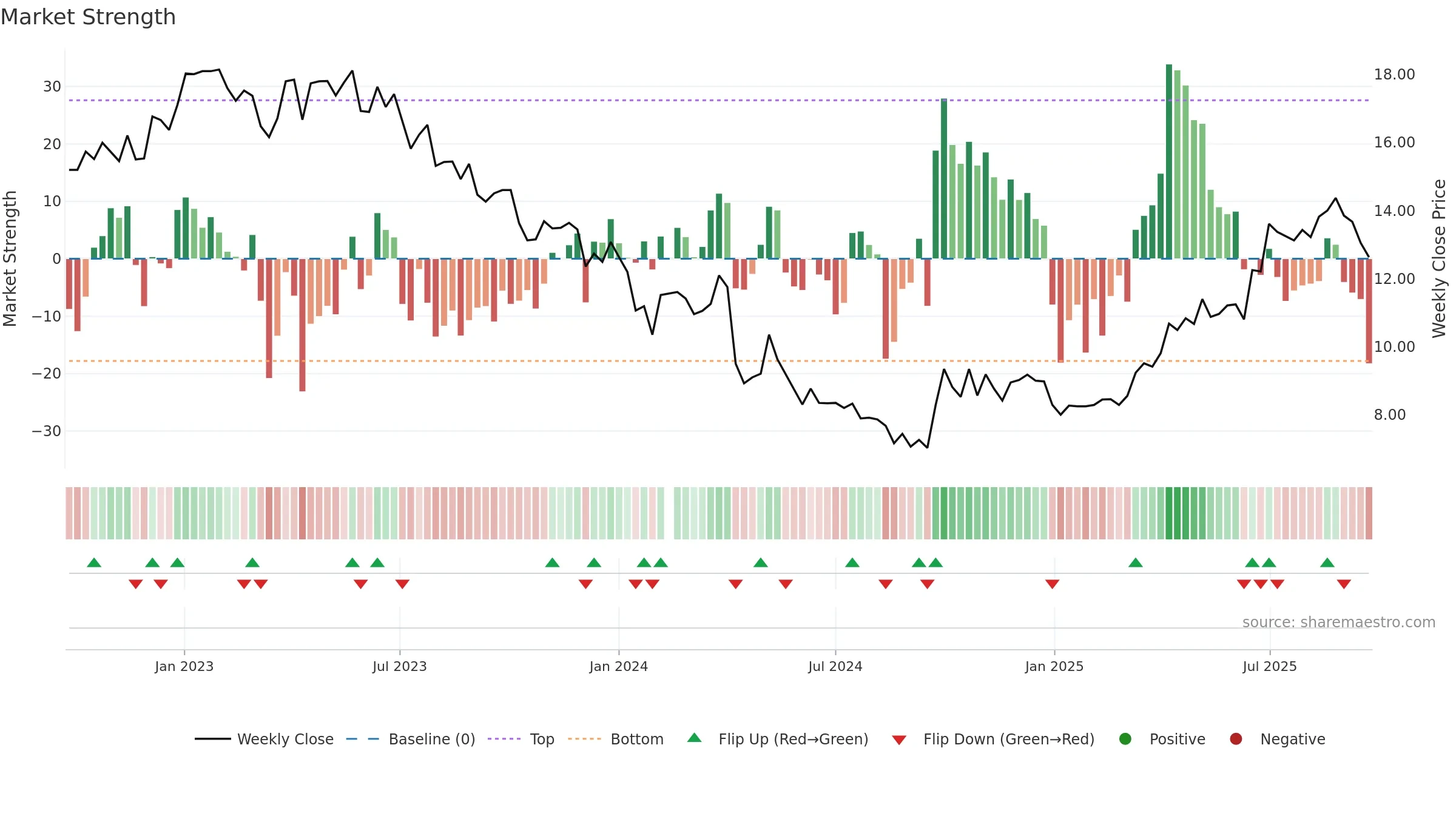Screen dimensions: 1456x819
Task: Toggle the Flip Down (Green→Red) legend entry
Action: tap(993, 739)
